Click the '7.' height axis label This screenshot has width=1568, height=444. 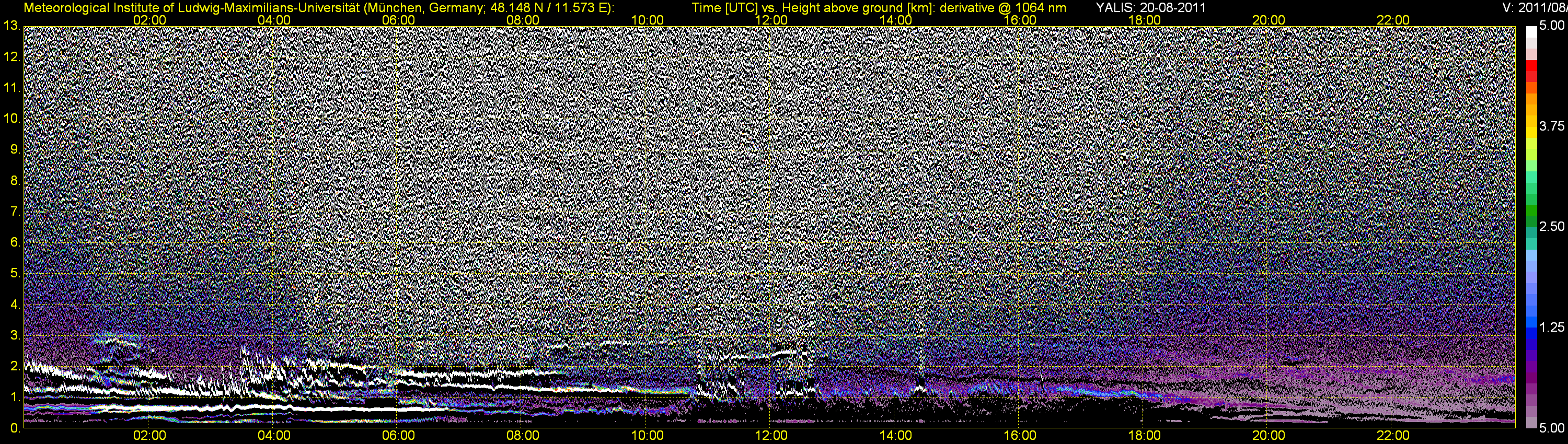click(x=15, y=212)
